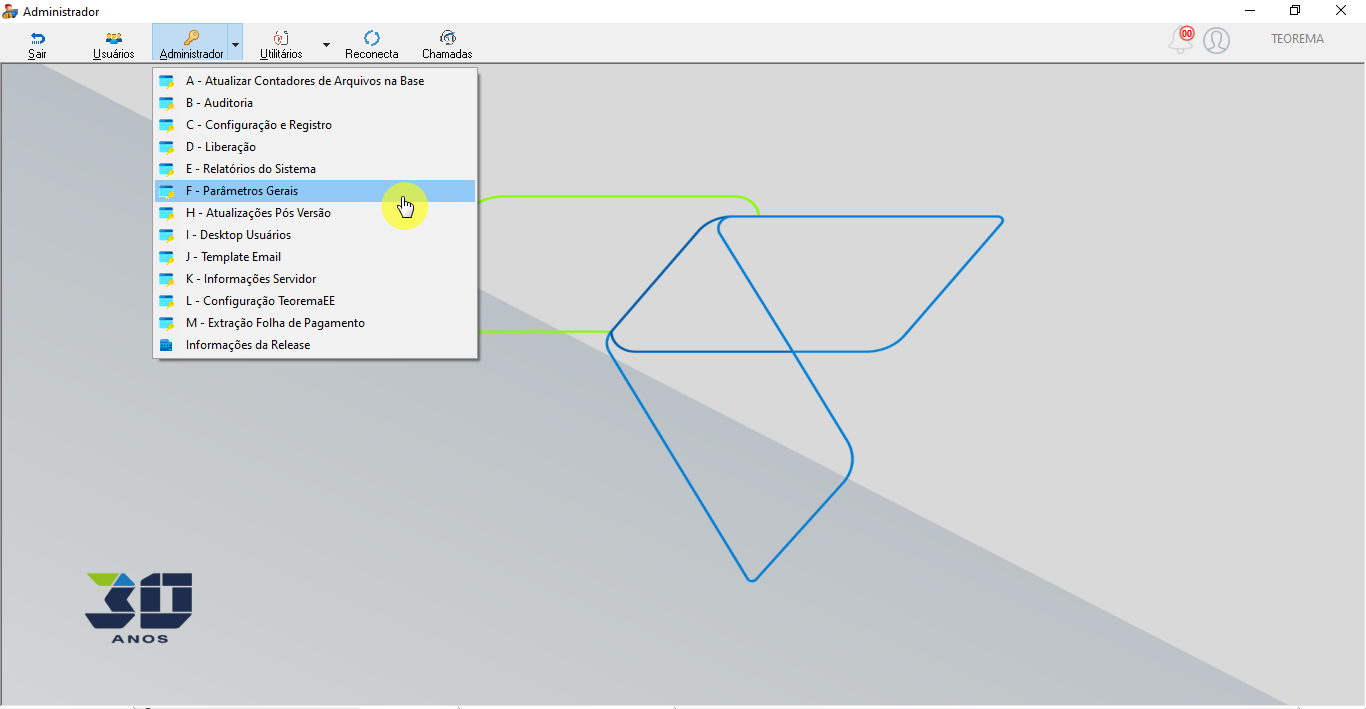
Task: Open Informações da Release entry
Action: [x=315, y=345]
